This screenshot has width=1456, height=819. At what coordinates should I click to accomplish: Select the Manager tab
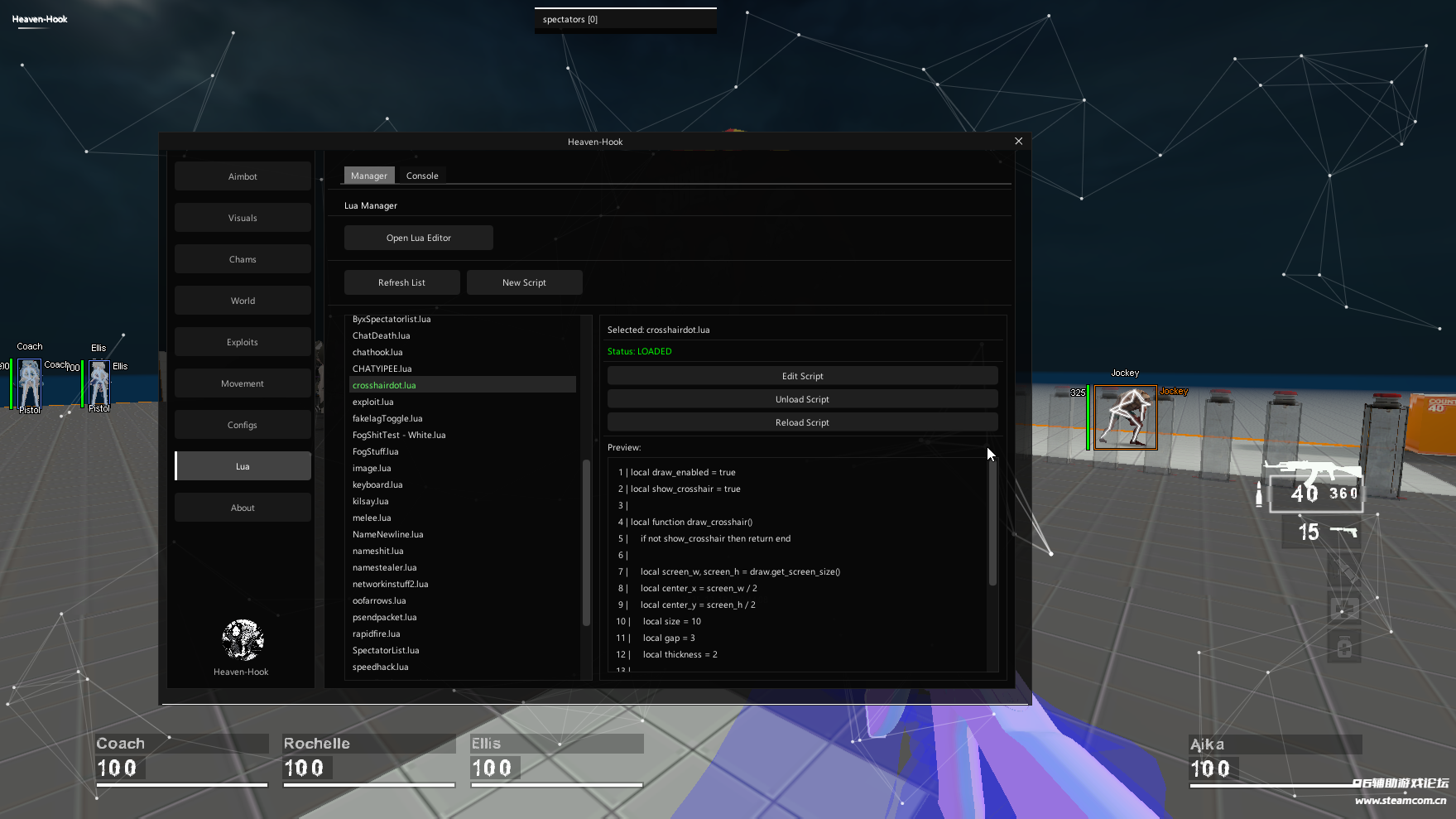click(368, 176)
